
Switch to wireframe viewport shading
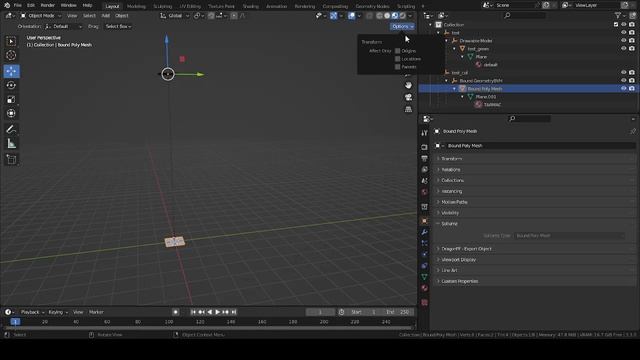pyautogui.click(x=379, y=16)
